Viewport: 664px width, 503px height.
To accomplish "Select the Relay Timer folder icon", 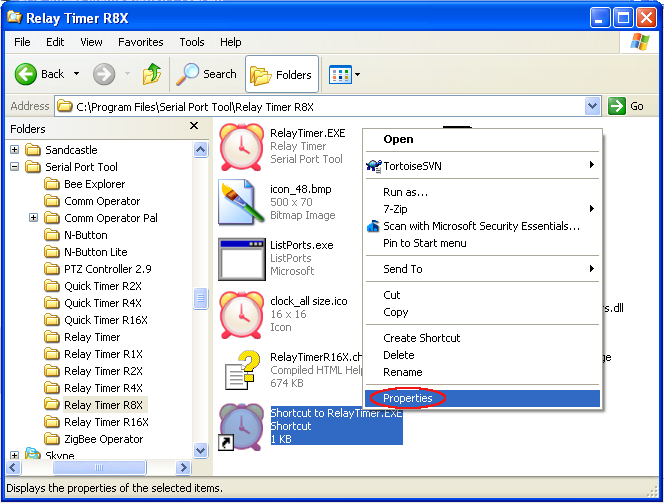I will pyautogui.click(x=52, y=337).
